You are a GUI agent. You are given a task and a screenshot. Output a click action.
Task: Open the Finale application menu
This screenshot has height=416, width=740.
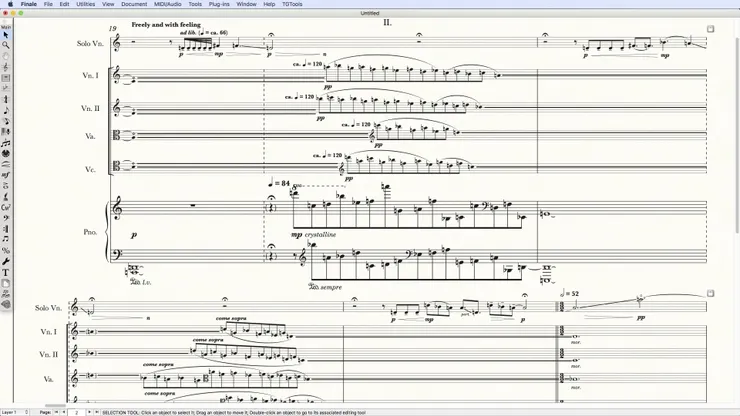click(x=29, y=4)
